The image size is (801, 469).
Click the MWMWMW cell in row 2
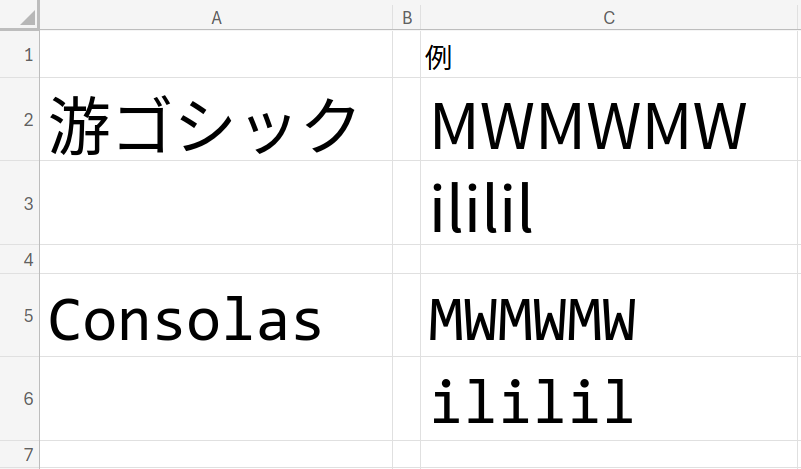tap(610, 121)
